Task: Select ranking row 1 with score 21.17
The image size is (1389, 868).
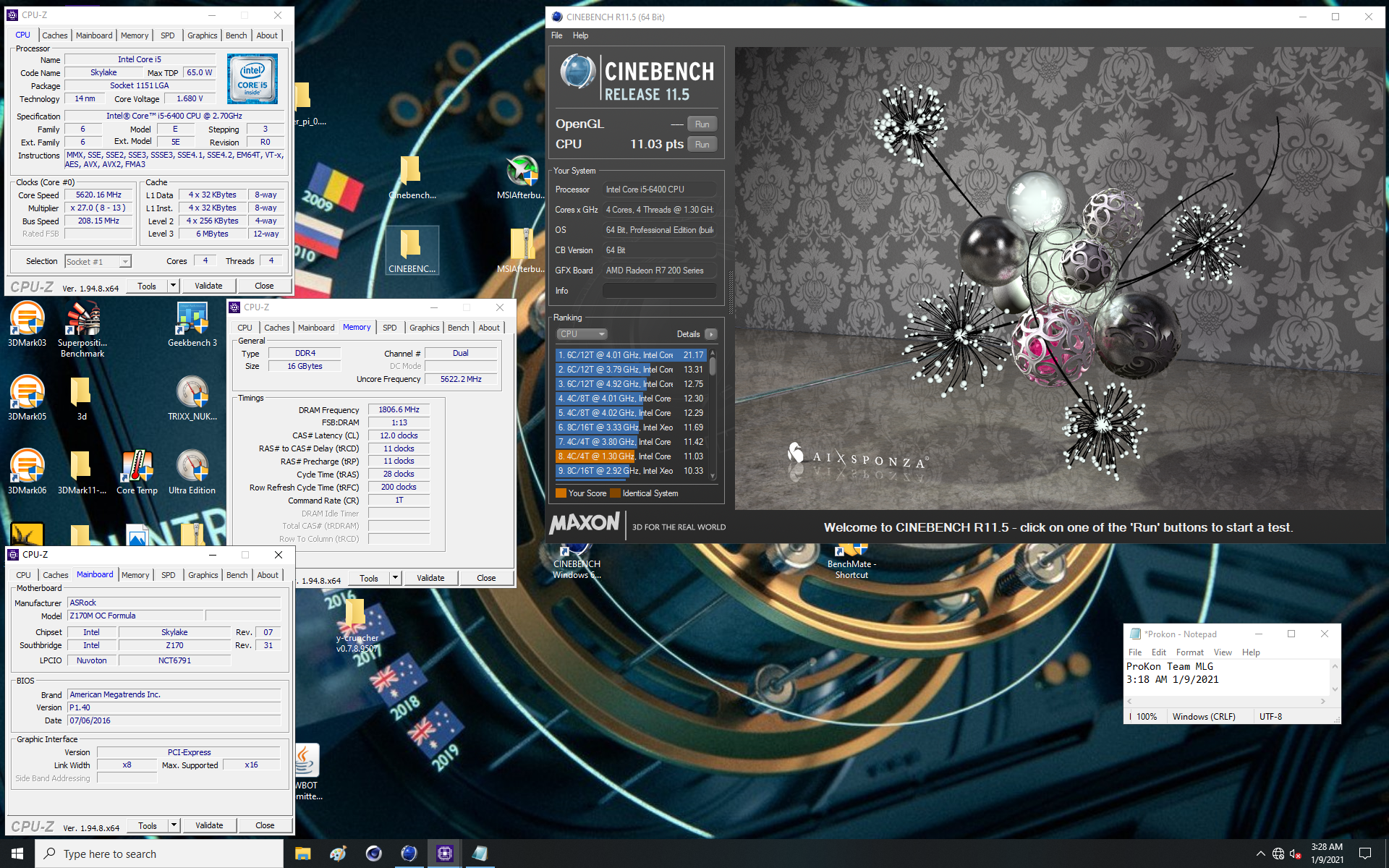Action: tap(631, 355)
